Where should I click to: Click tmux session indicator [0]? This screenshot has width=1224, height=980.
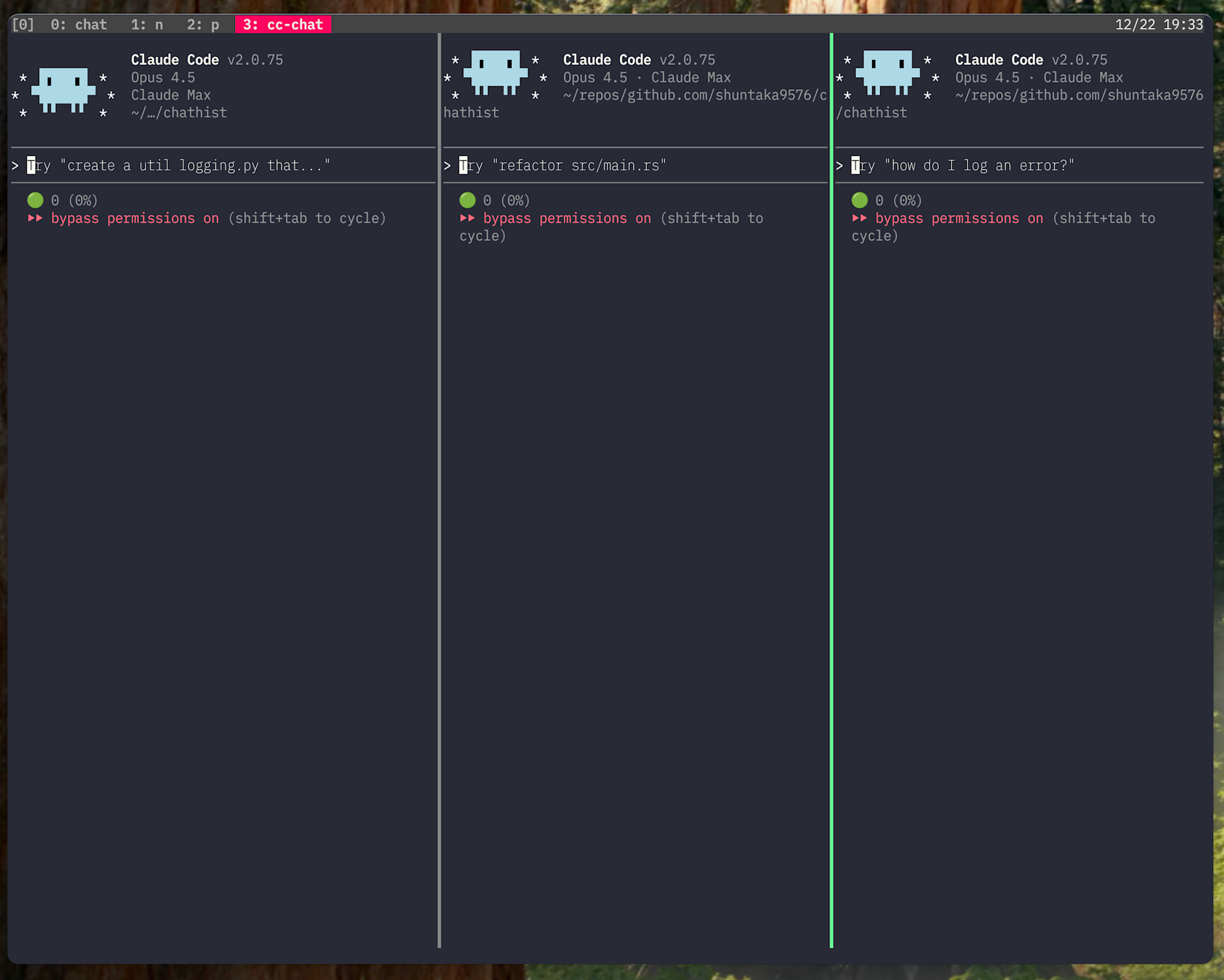(23, 24)
